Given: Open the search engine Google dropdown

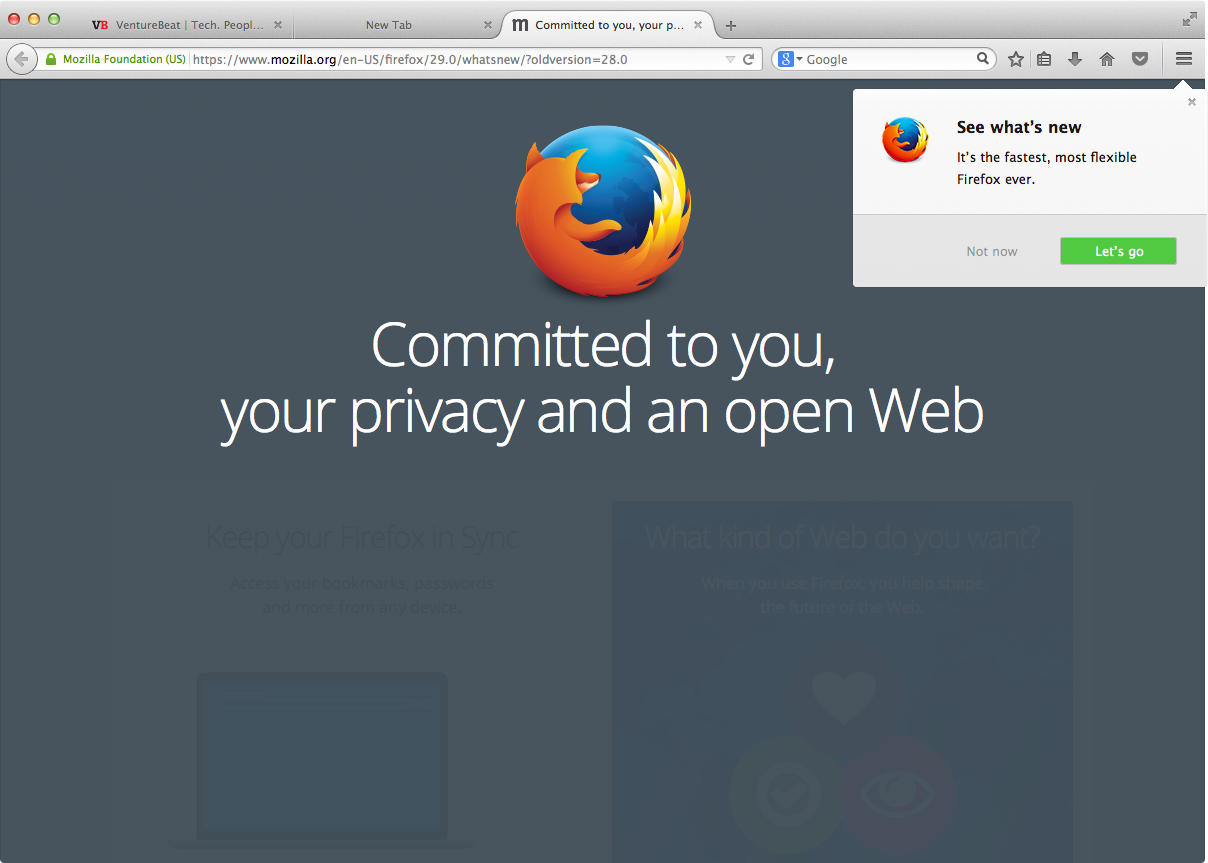Looking at the screenshot, I should pos(790,59).
